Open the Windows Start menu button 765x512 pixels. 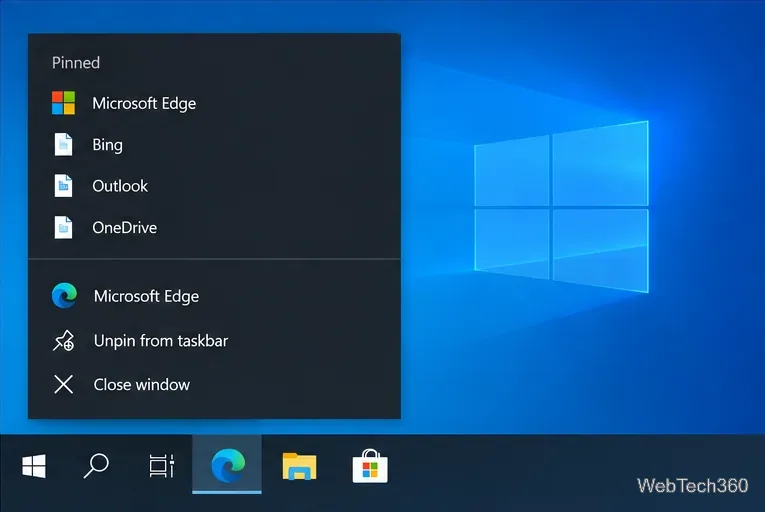point(34,466)
